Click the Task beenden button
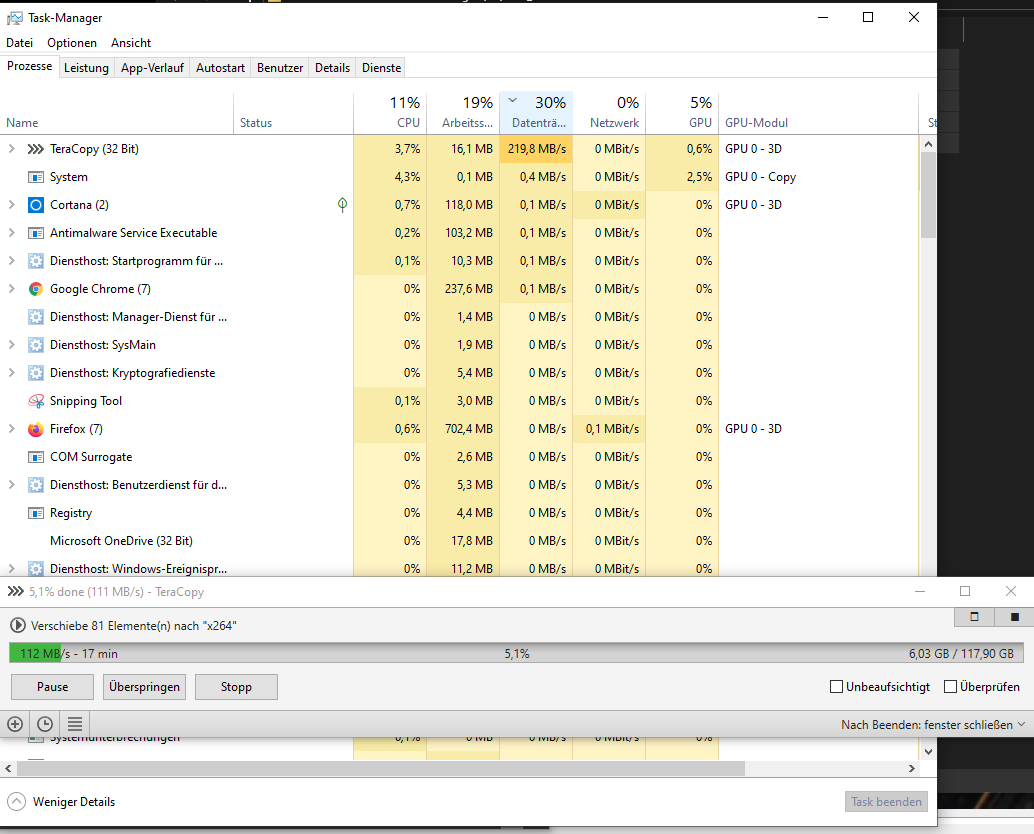Image resolution: width=1034 pixels, height=834 pixels. pyautogui.click(x=886, y=802)
